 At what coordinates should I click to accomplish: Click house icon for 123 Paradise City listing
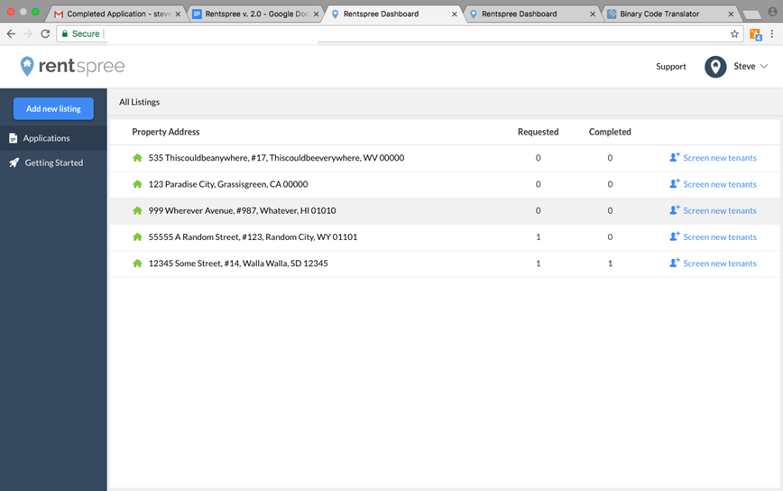pyautogui.click(x=137, y=184)
